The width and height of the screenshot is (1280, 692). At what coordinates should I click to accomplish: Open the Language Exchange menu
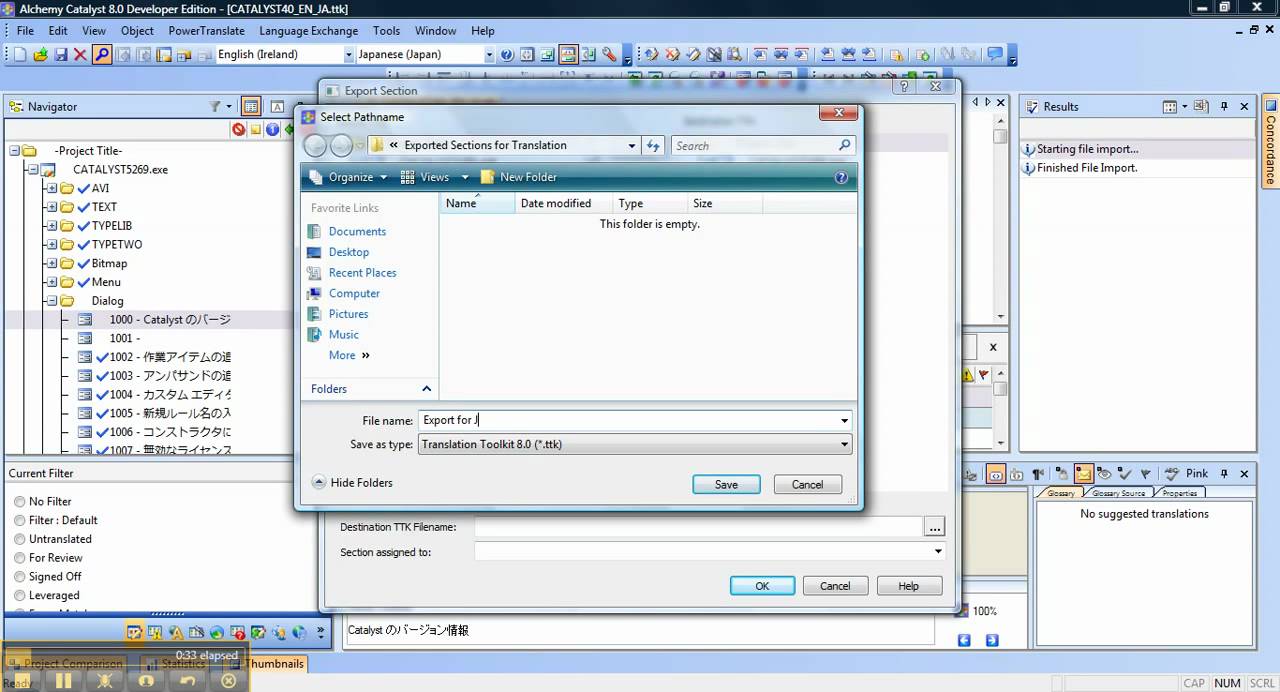[x=308, y=31]
